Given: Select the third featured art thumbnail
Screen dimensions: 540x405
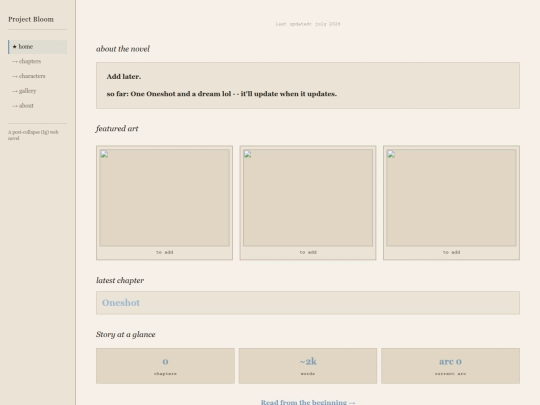Looking at the screenshot, I should point(451,198).
